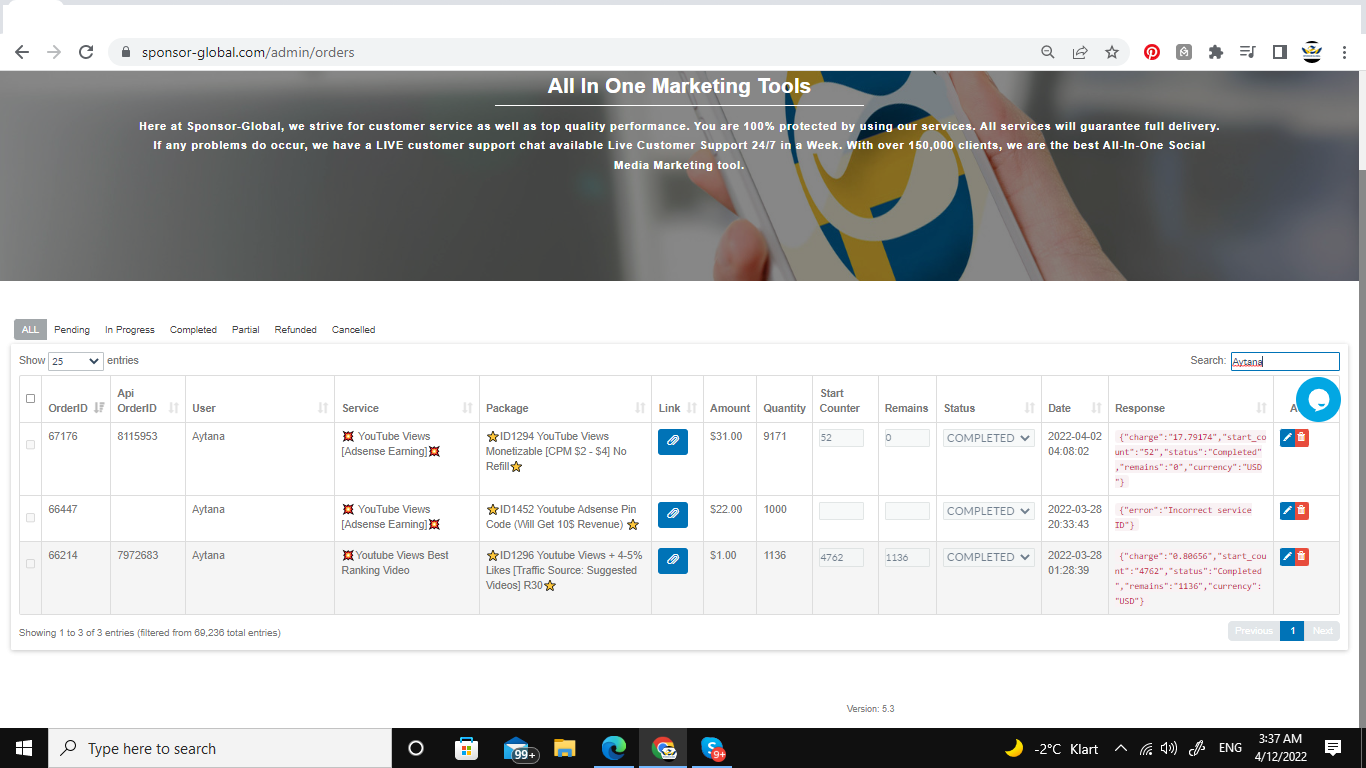Switch to Microsoft Edge on the taskbar
Screen dimensions: 1366x768
coord(614,748)
